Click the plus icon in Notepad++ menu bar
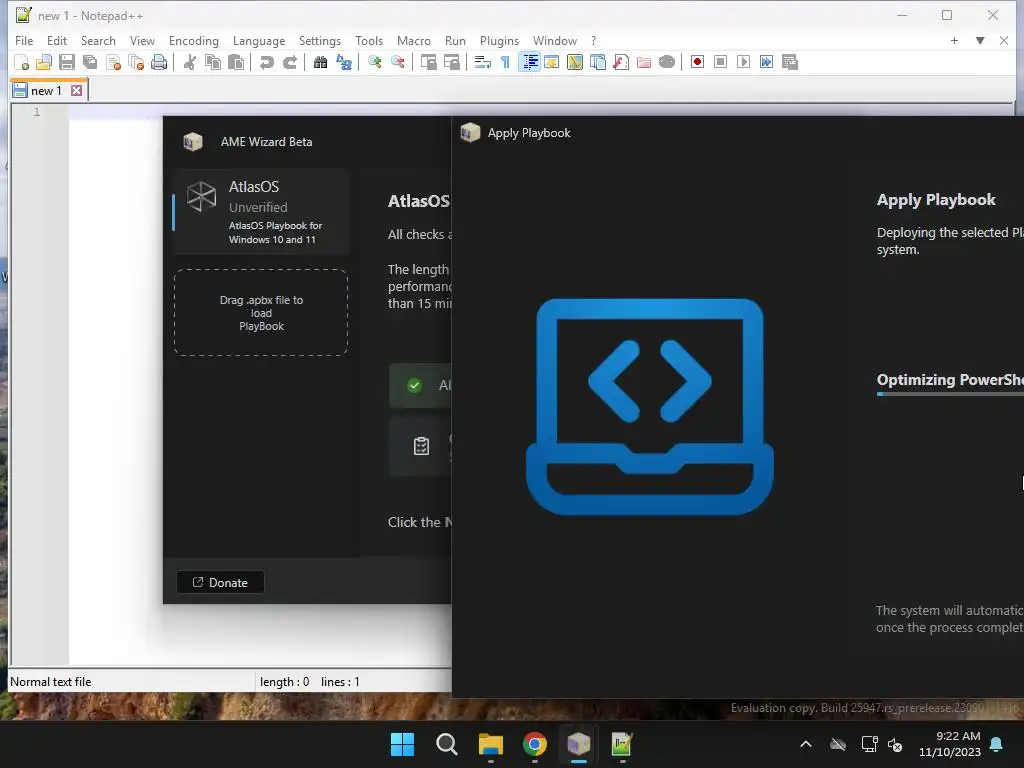 (954, 40)
